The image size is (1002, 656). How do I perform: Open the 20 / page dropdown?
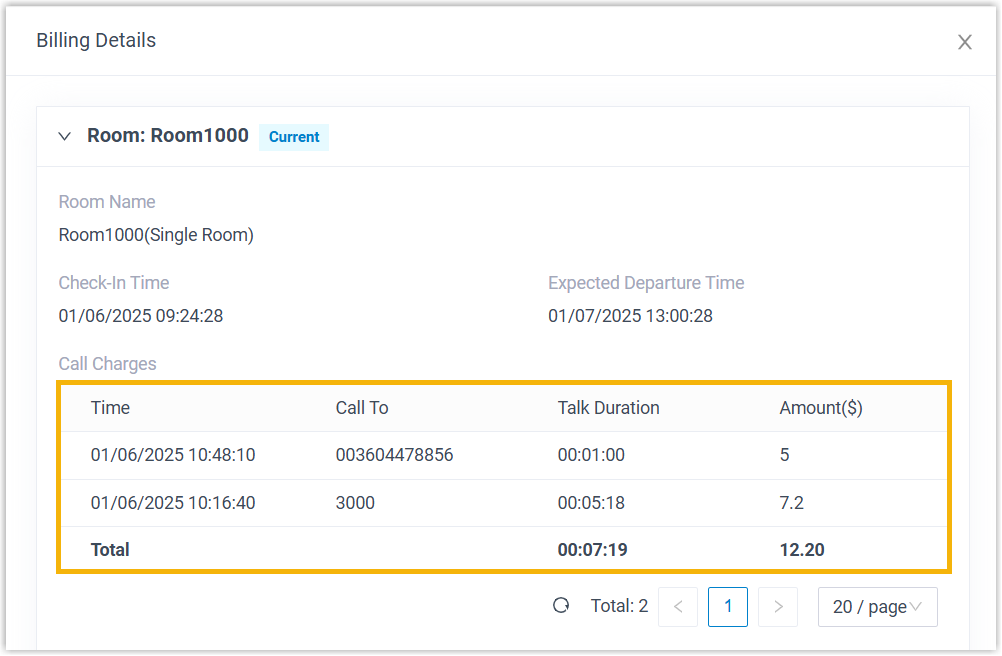coord(877,606)
